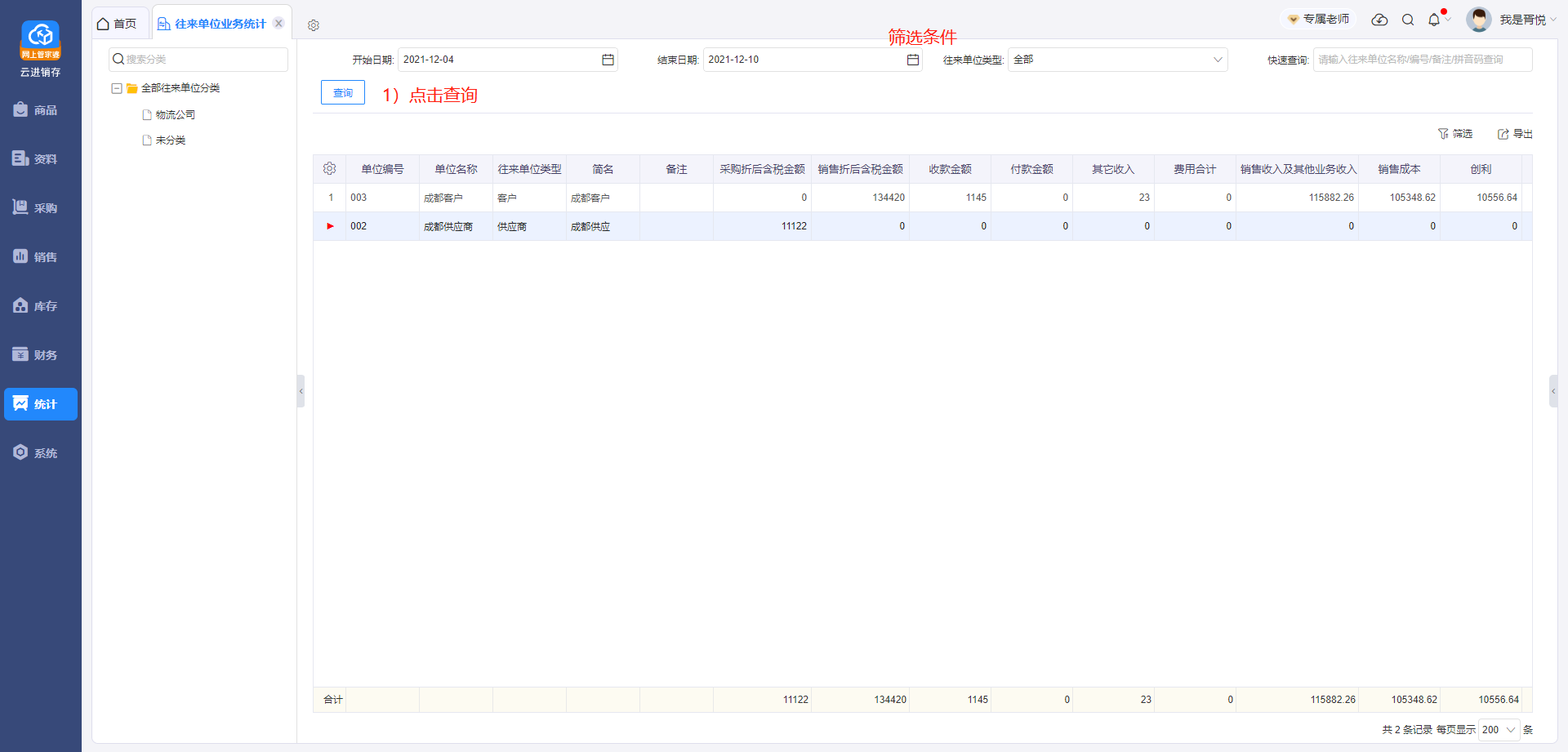Click the 销售成本 column header
Screen dimensions: 1568x752
click(x=1399, y=169)
